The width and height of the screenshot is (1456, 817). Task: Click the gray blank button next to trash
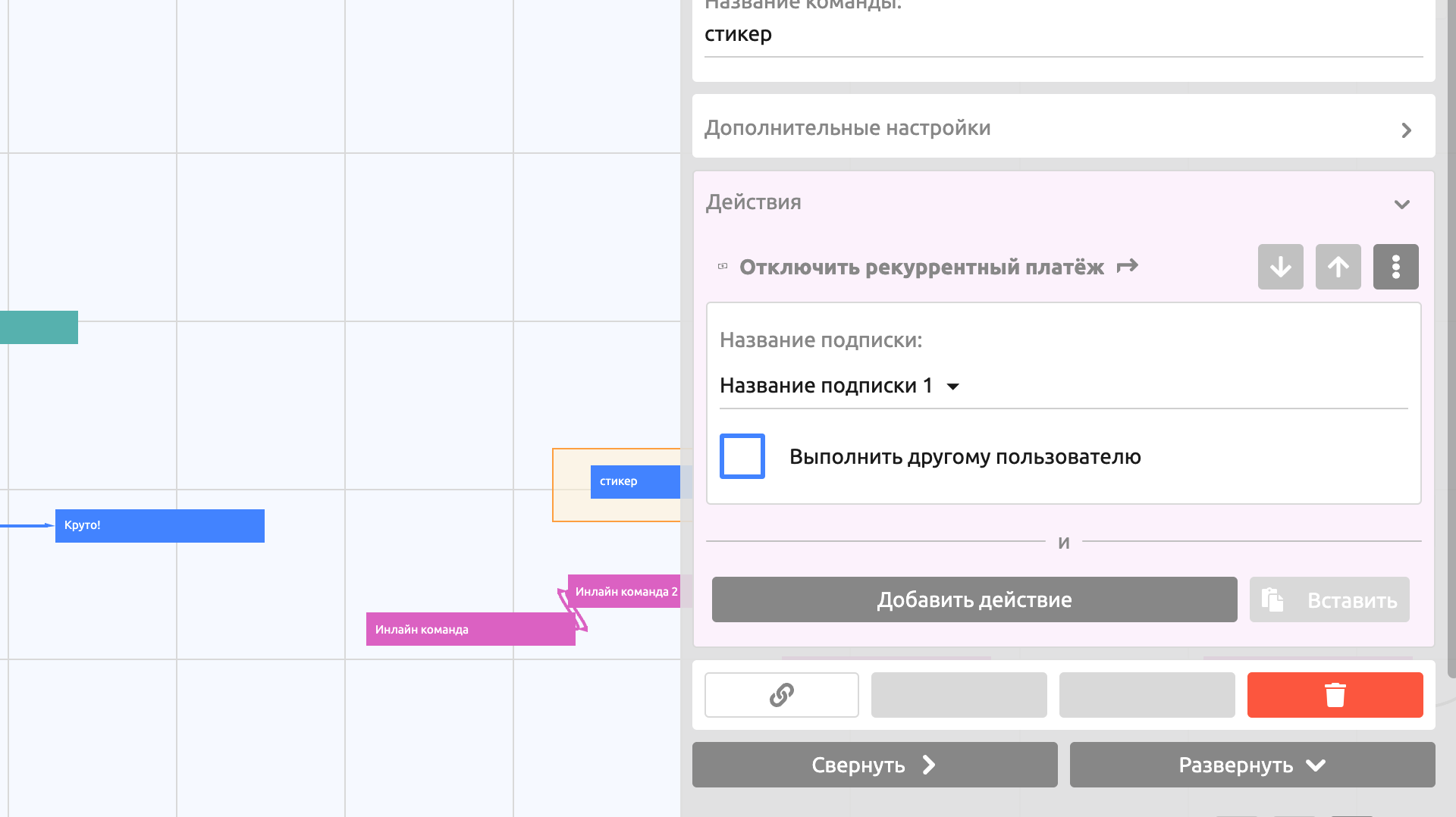coord(1147,694)
